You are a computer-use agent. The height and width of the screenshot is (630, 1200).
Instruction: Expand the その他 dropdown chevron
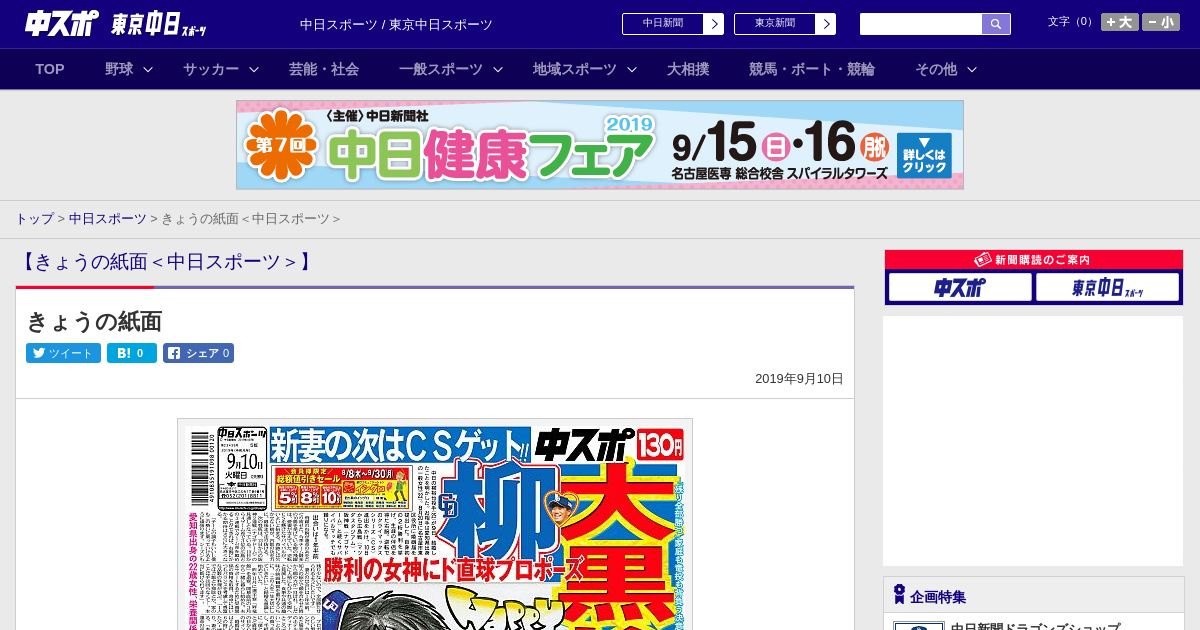[x=972, y=69]
